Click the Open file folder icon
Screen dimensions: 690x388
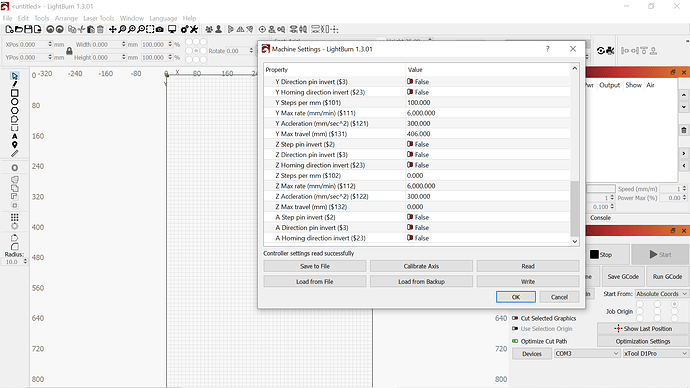click(18, 29)
